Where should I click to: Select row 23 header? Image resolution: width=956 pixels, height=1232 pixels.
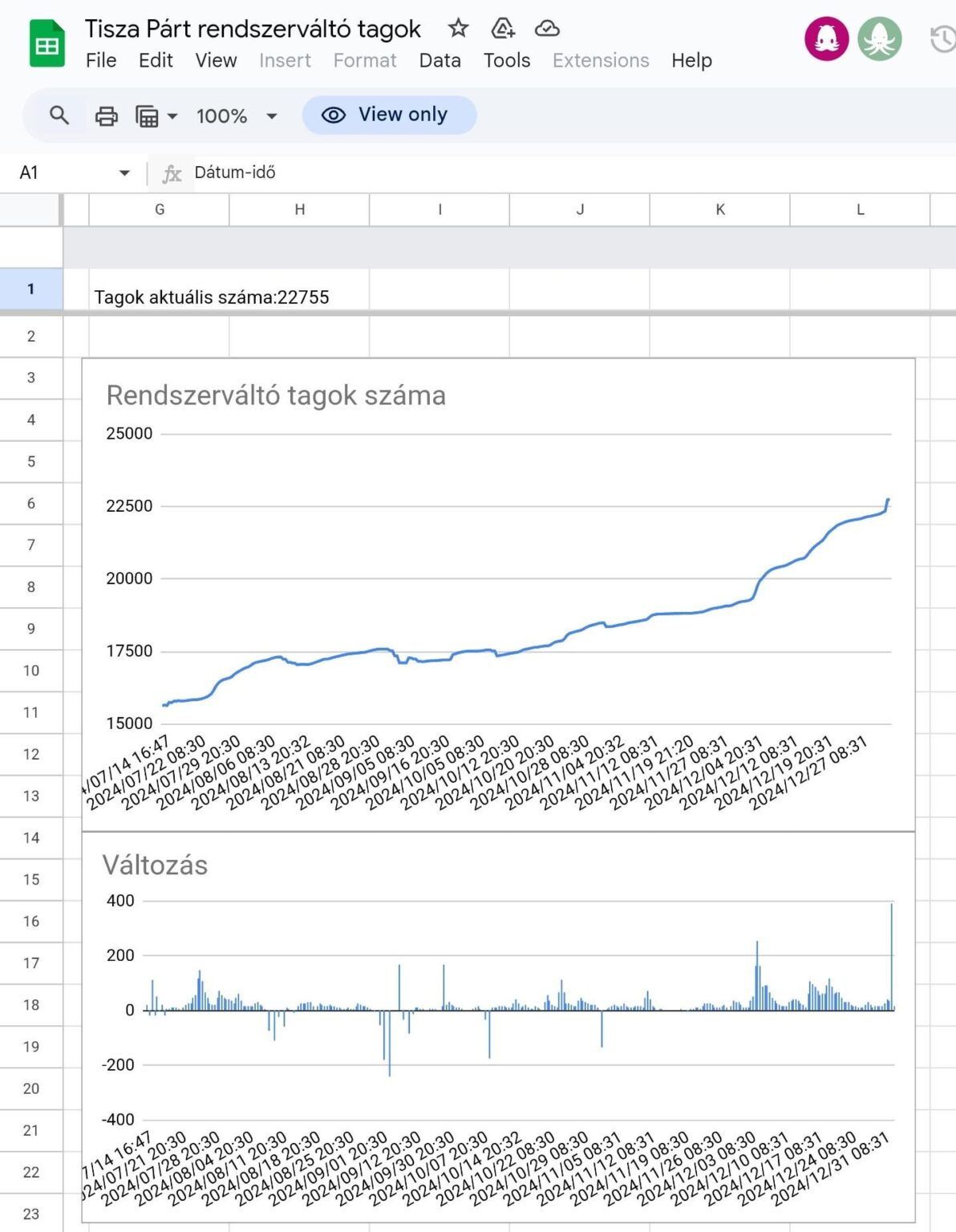31,1214
